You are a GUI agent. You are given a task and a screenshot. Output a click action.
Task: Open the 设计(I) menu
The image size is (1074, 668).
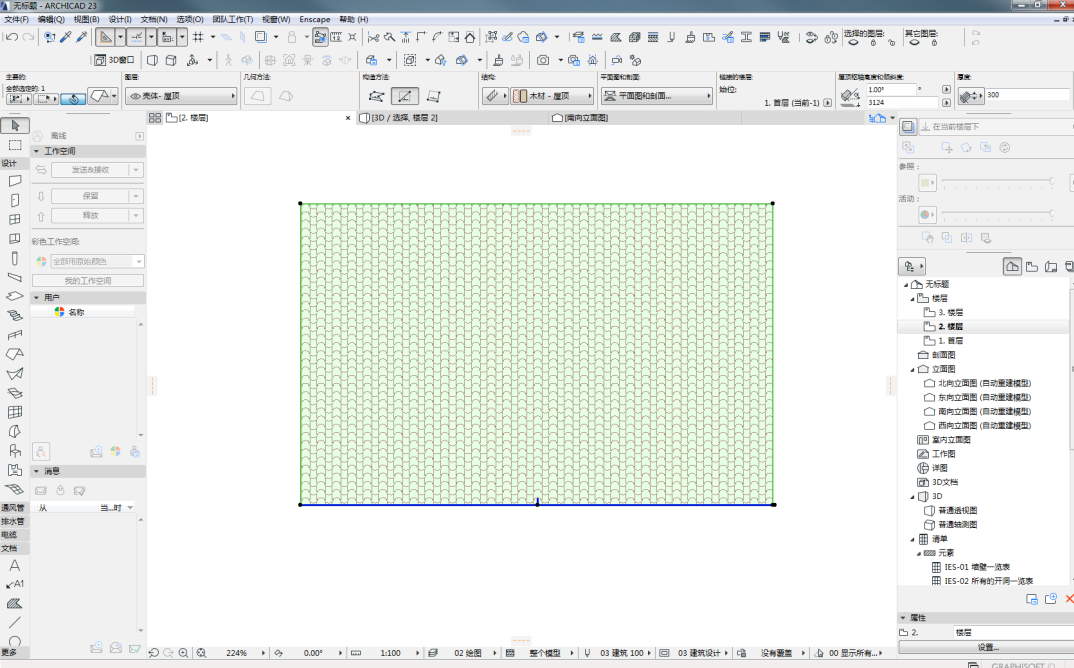pos(120,19)
